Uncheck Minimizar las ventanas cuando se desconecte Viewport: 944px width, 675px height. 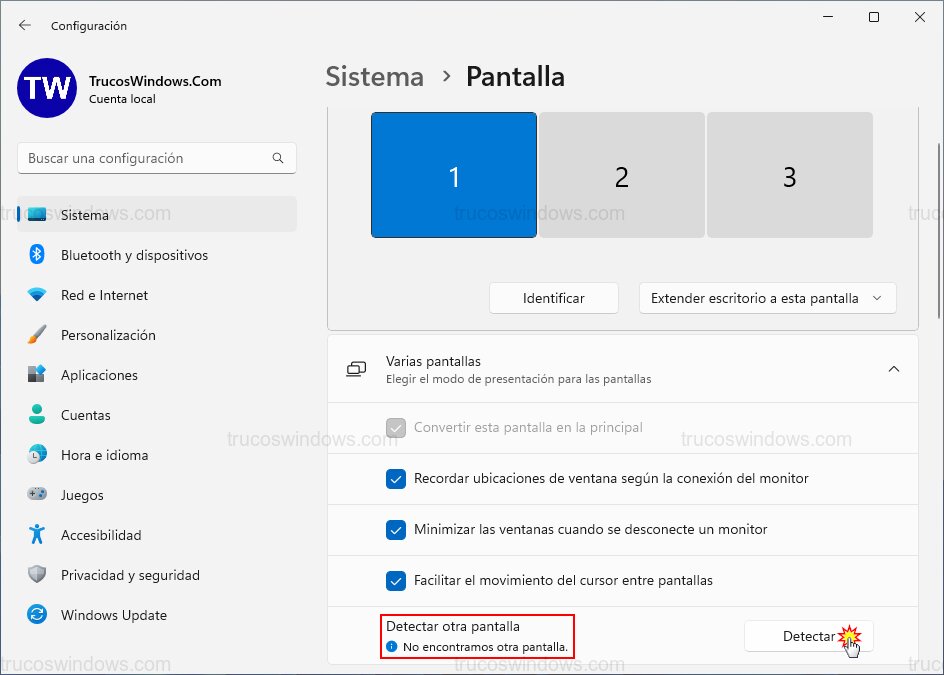pyautogui.click(x=396, y=530)
